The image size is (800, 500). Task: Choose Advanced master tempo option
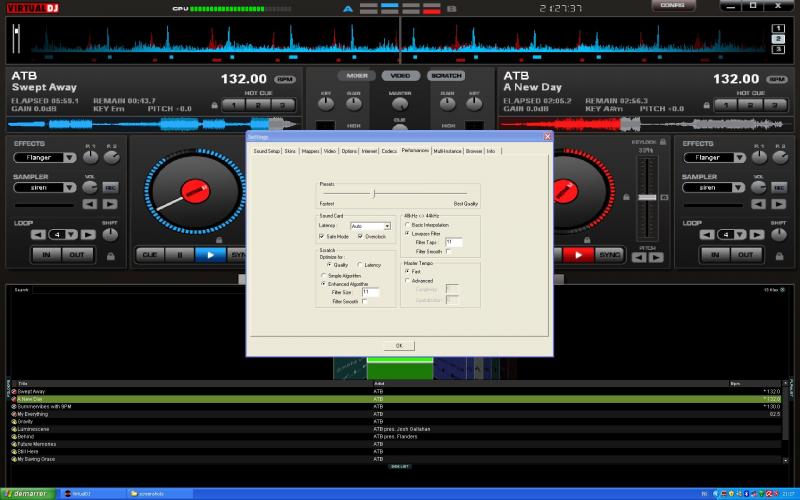click(x=407, y=281)
